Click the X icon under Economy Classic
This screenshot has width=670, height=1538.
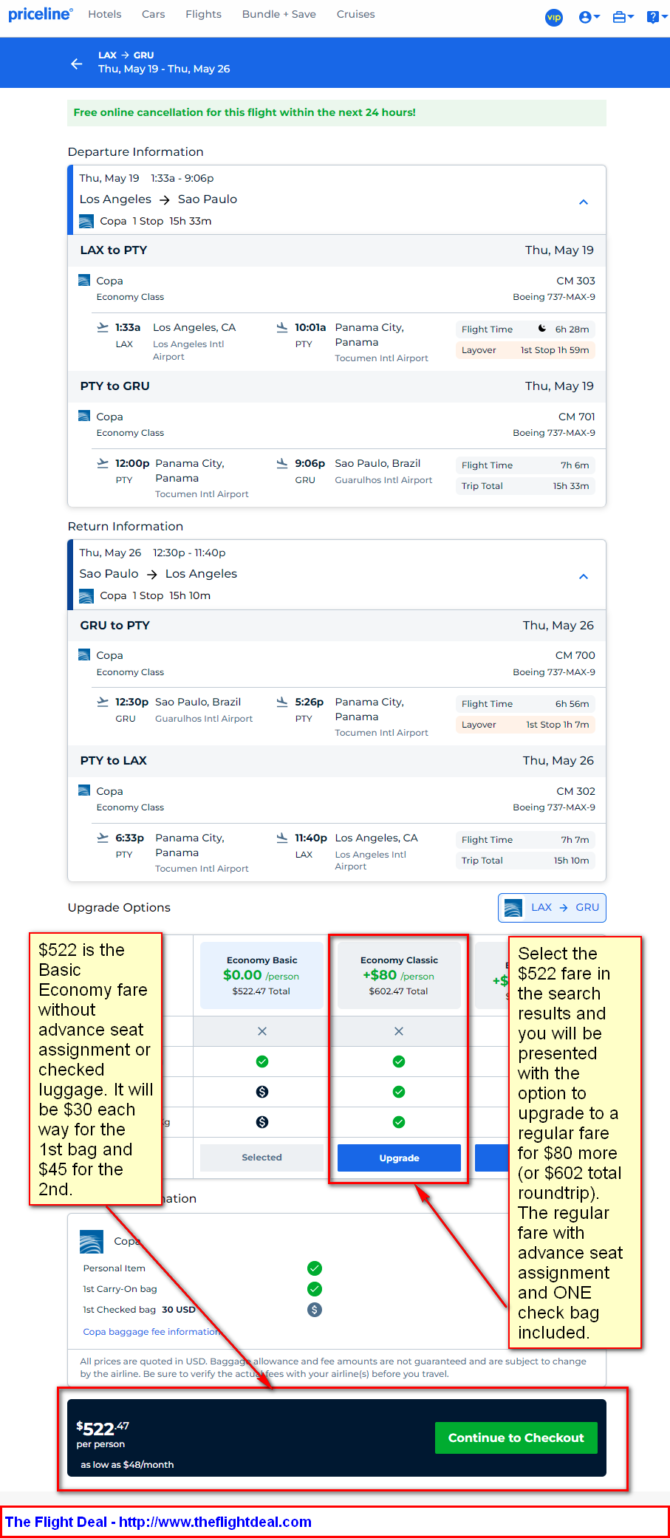(399, 1031)
